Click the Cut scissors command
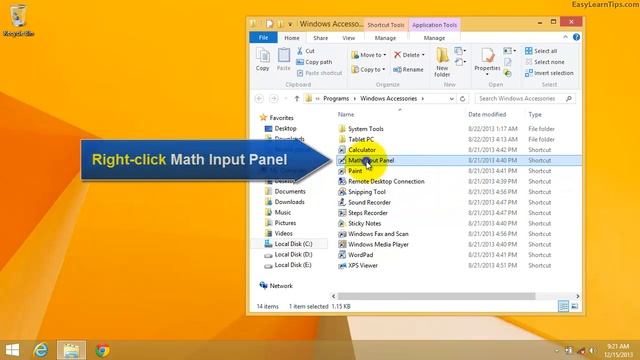Viewport: 640px width, 360px height. (x=305, y=51)
